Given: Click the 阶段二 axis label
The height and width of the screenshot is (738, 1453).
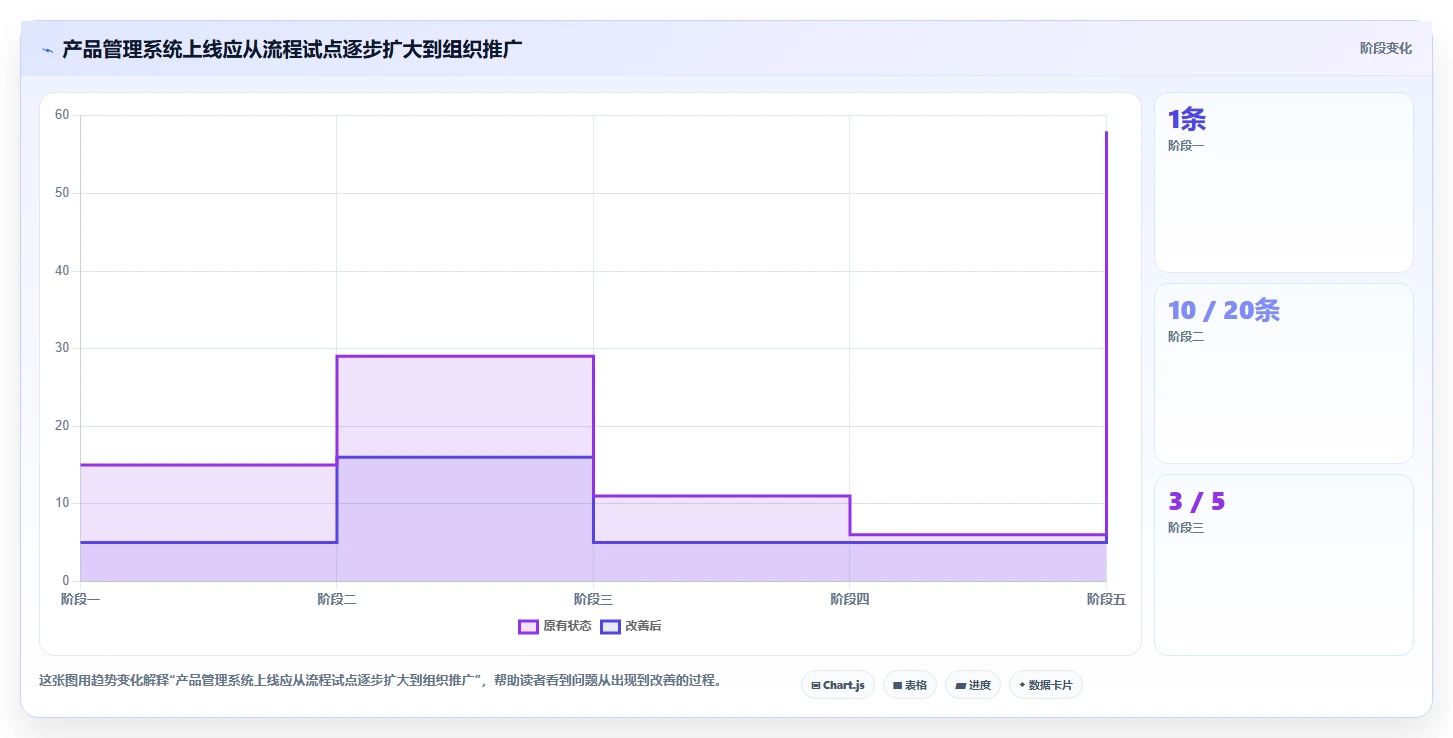Looking at the screenshot, I should [337, 599].
